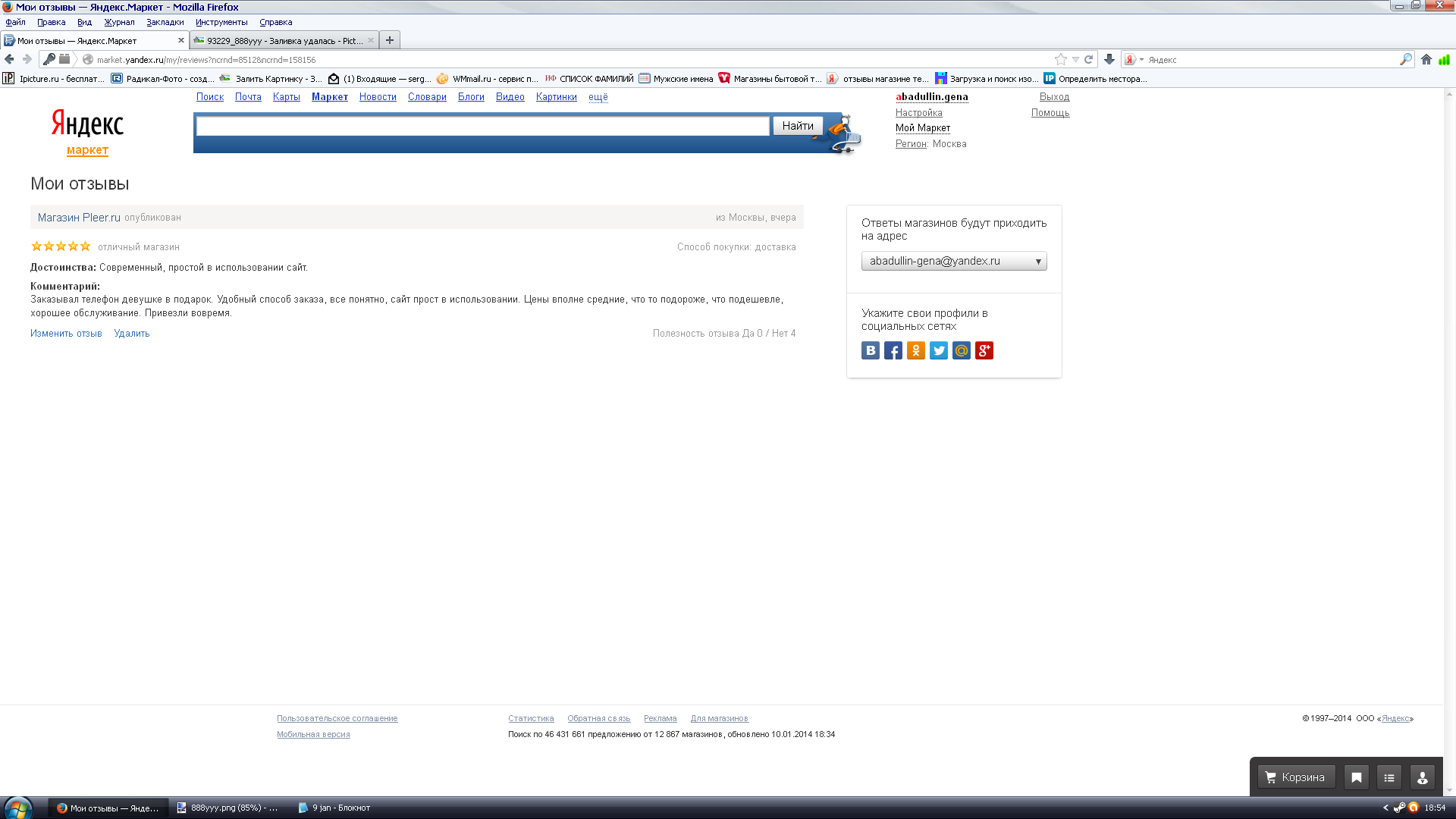Open bookmark 'СПИСОК ФАМИЛИЙ'
Viewport: 1456px width, 819px height.
(x=589, y=79)
